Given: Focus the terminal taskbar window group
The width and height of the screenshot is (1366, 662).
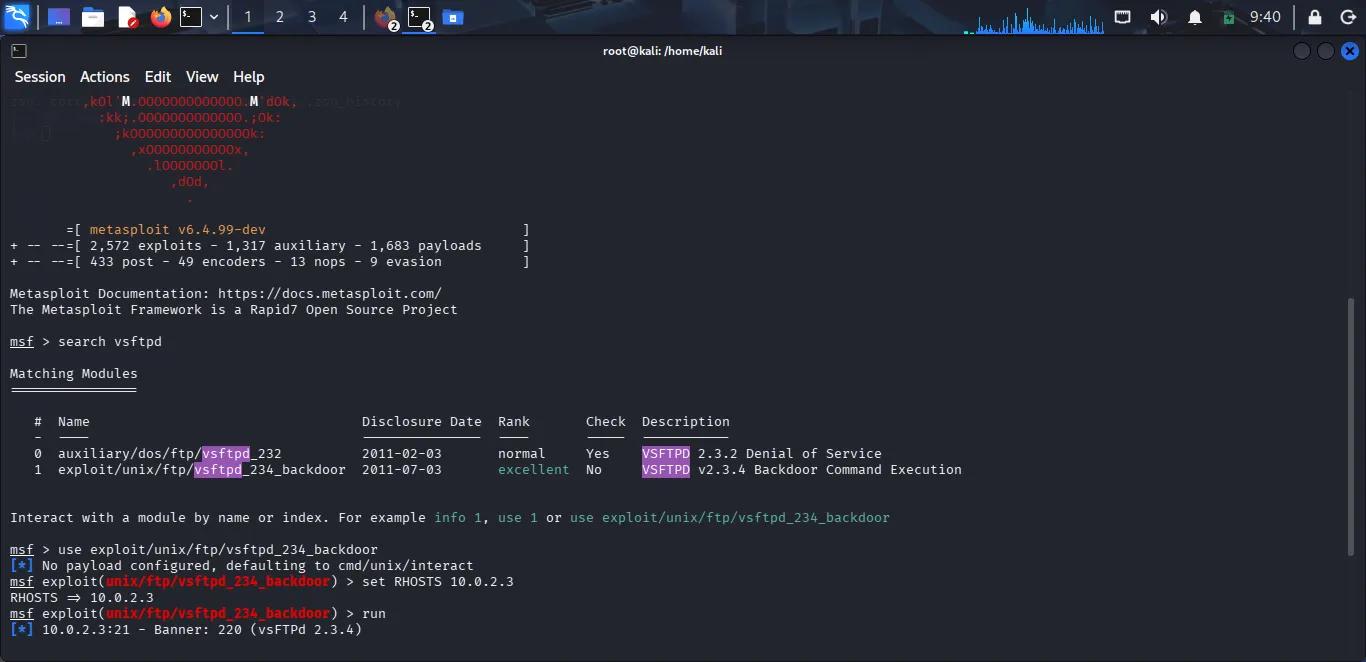Looking at the screenshot, I should pos(420,17).
